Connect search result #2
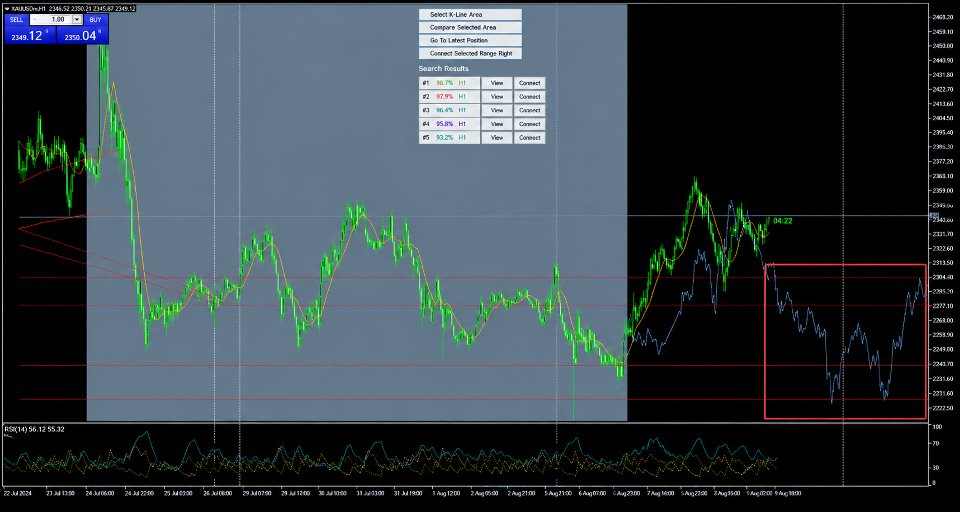 pyautogui.click(x=530, y=97)
